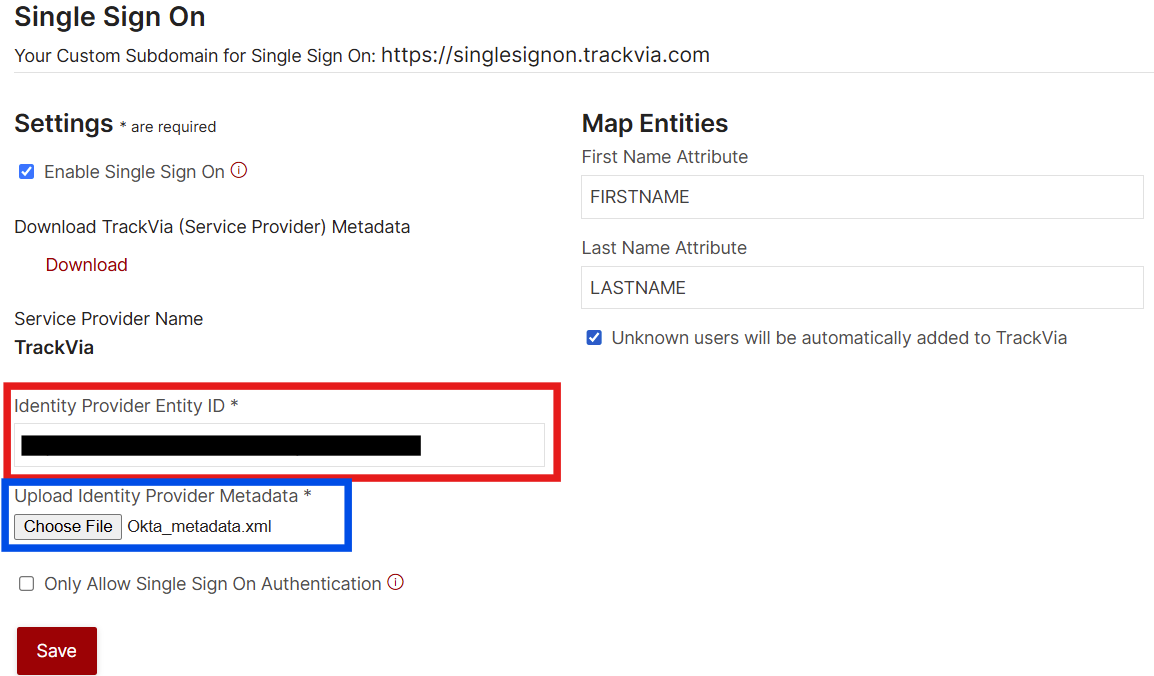This screenshot has width=1154, height=676.
Task: Click info icon beside Enable Single Sign On
Action: pos(238,171)
